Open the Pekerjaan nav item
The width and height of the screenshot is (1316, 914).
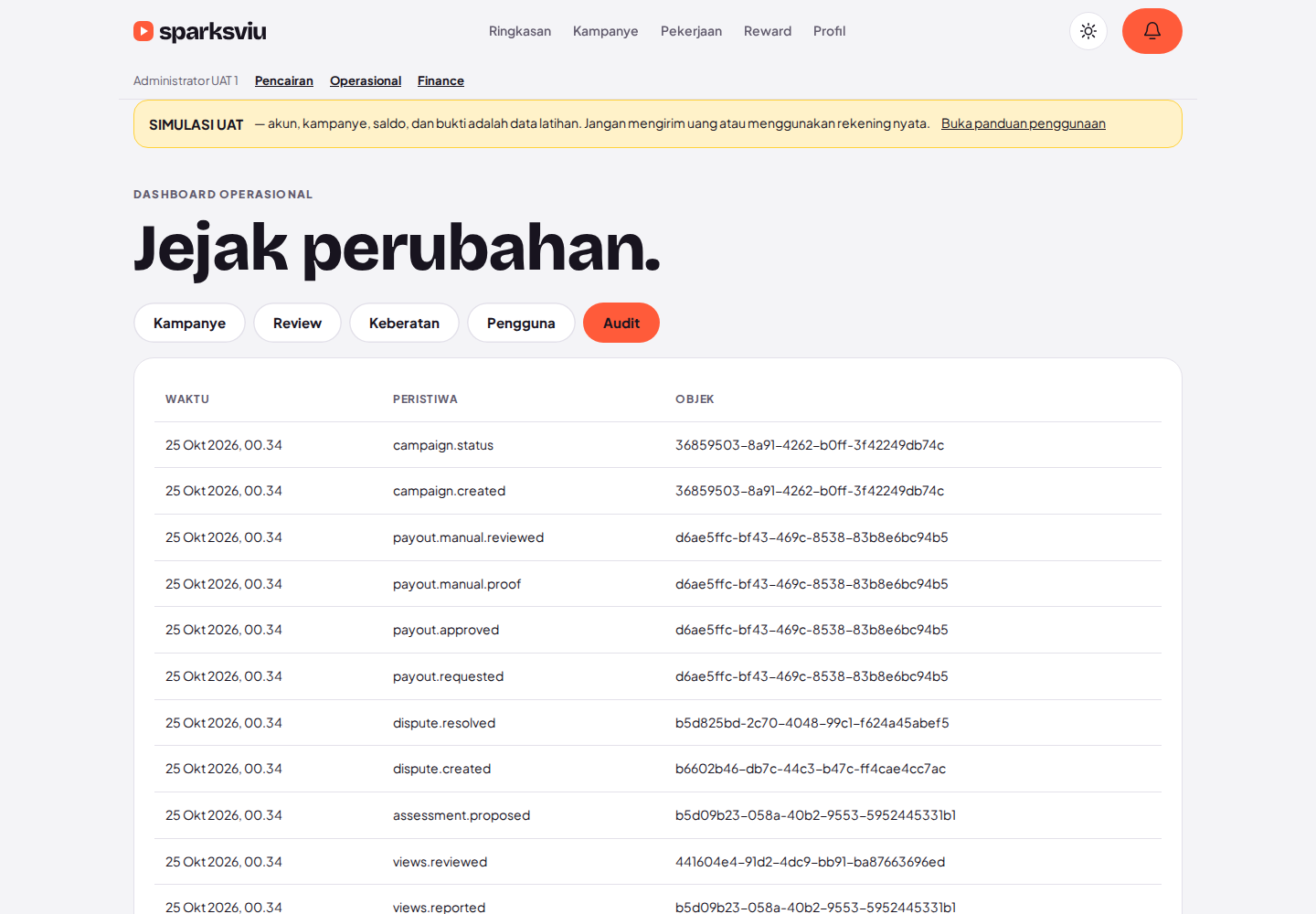point(691,31)
